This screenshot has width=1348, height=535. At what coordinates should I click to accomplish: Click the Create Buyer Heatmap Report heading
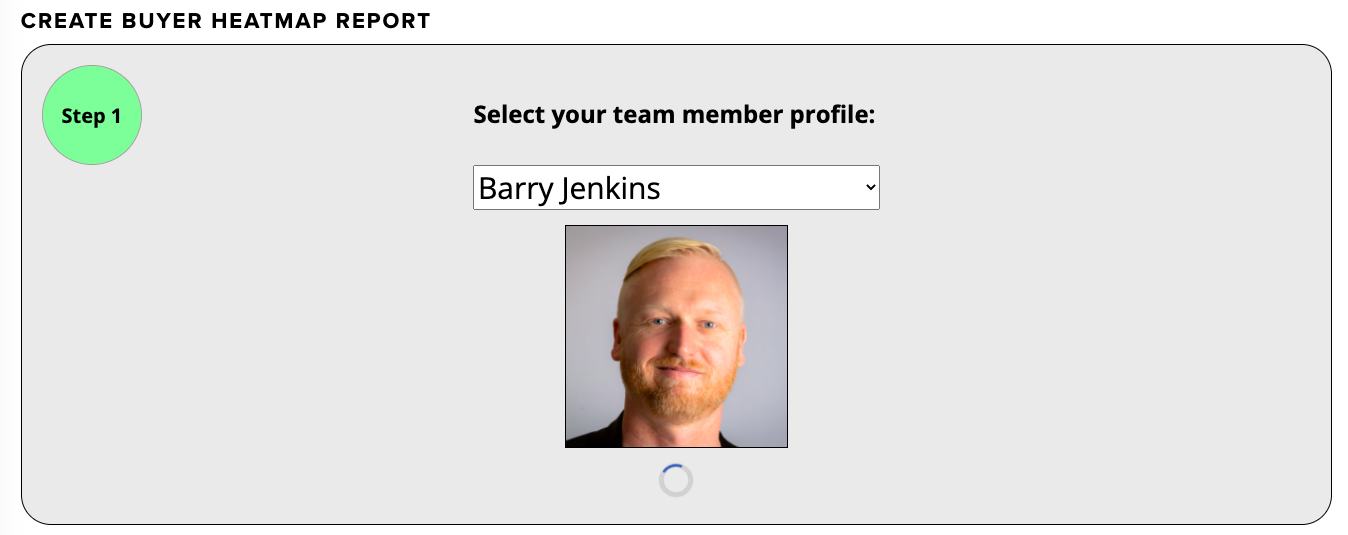coord(226,21)
